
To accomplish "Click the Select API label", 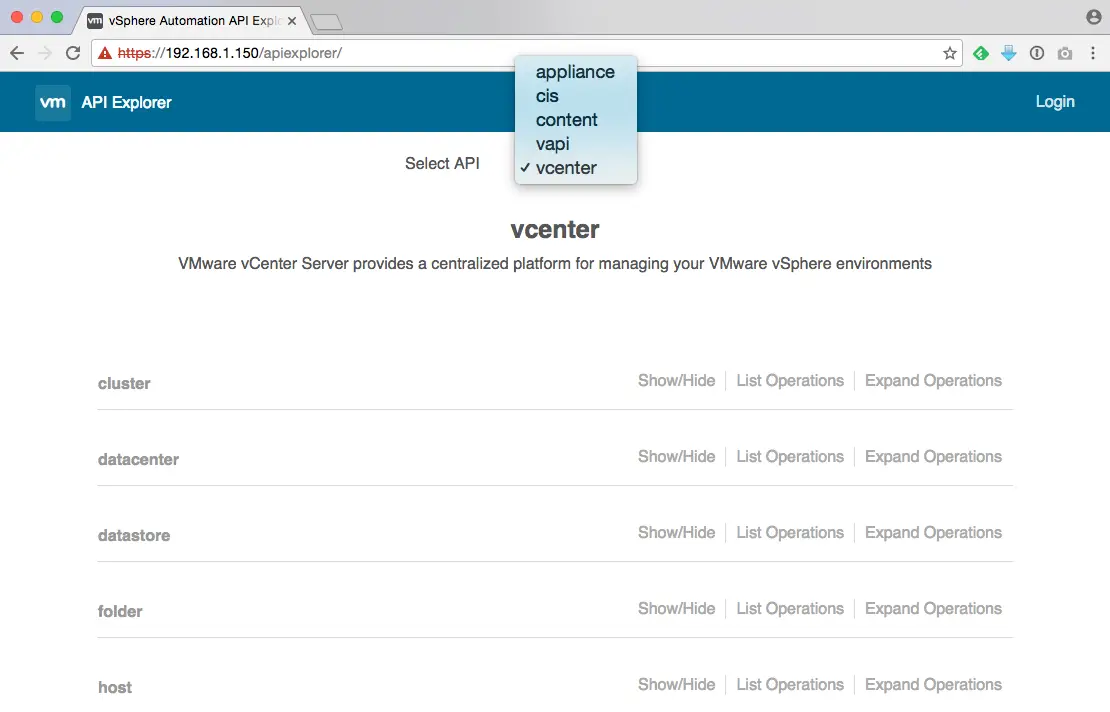I will [442, 163].
